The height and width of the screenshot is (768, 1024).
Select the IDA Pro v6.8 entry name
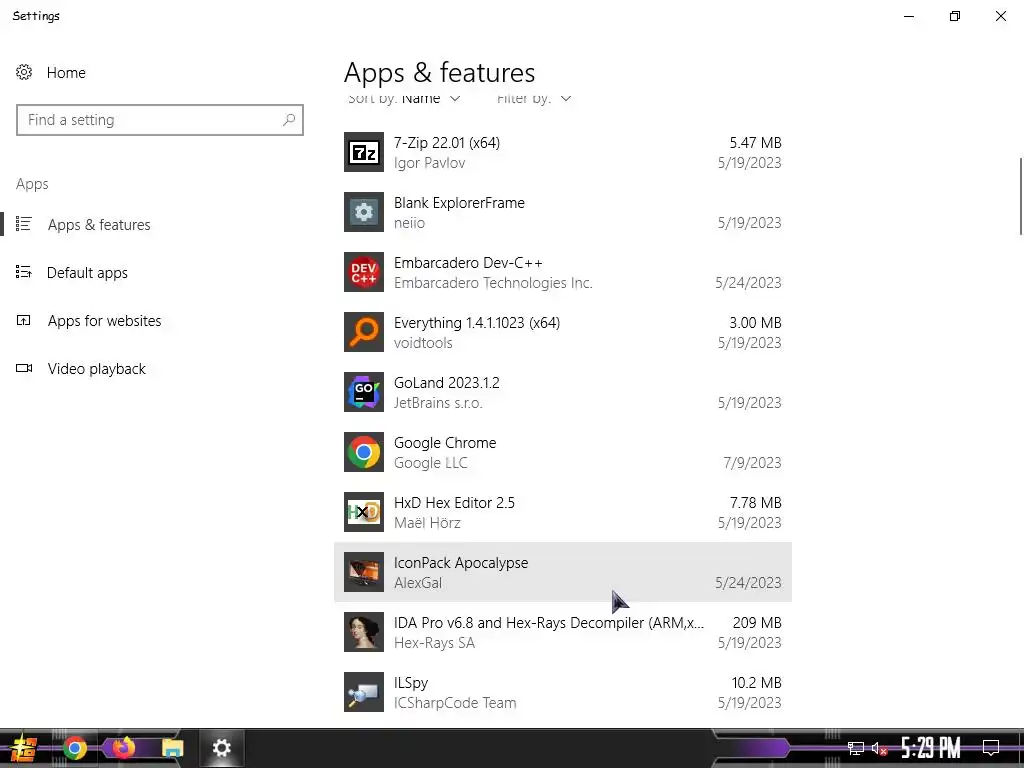pos(549,623)
